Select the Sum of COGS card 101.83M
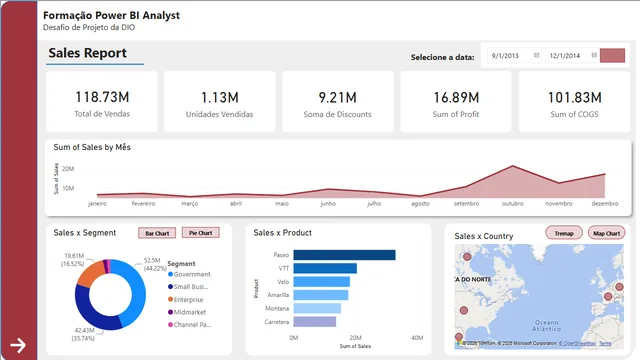The width and height of the screenshot is (640, 360). pyautogui.click(x=574, y=102)
